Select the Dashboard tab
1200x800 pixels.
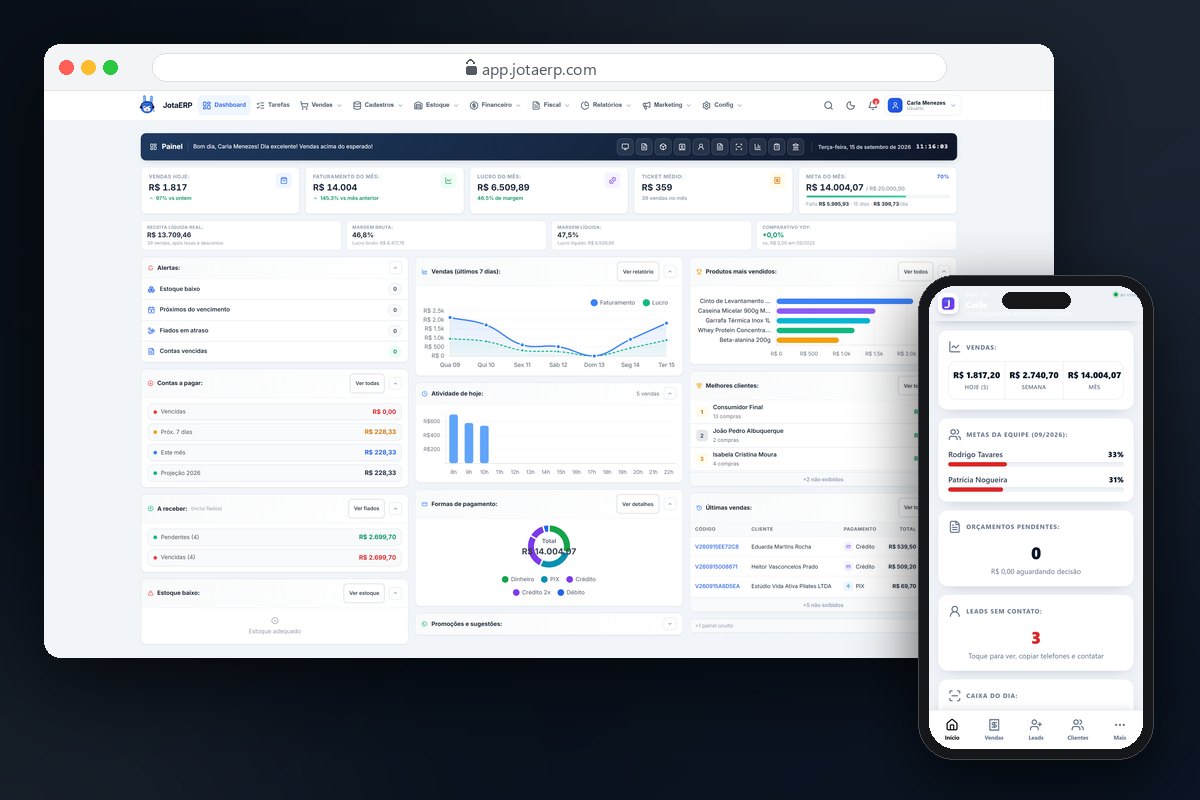coord(224,105)
